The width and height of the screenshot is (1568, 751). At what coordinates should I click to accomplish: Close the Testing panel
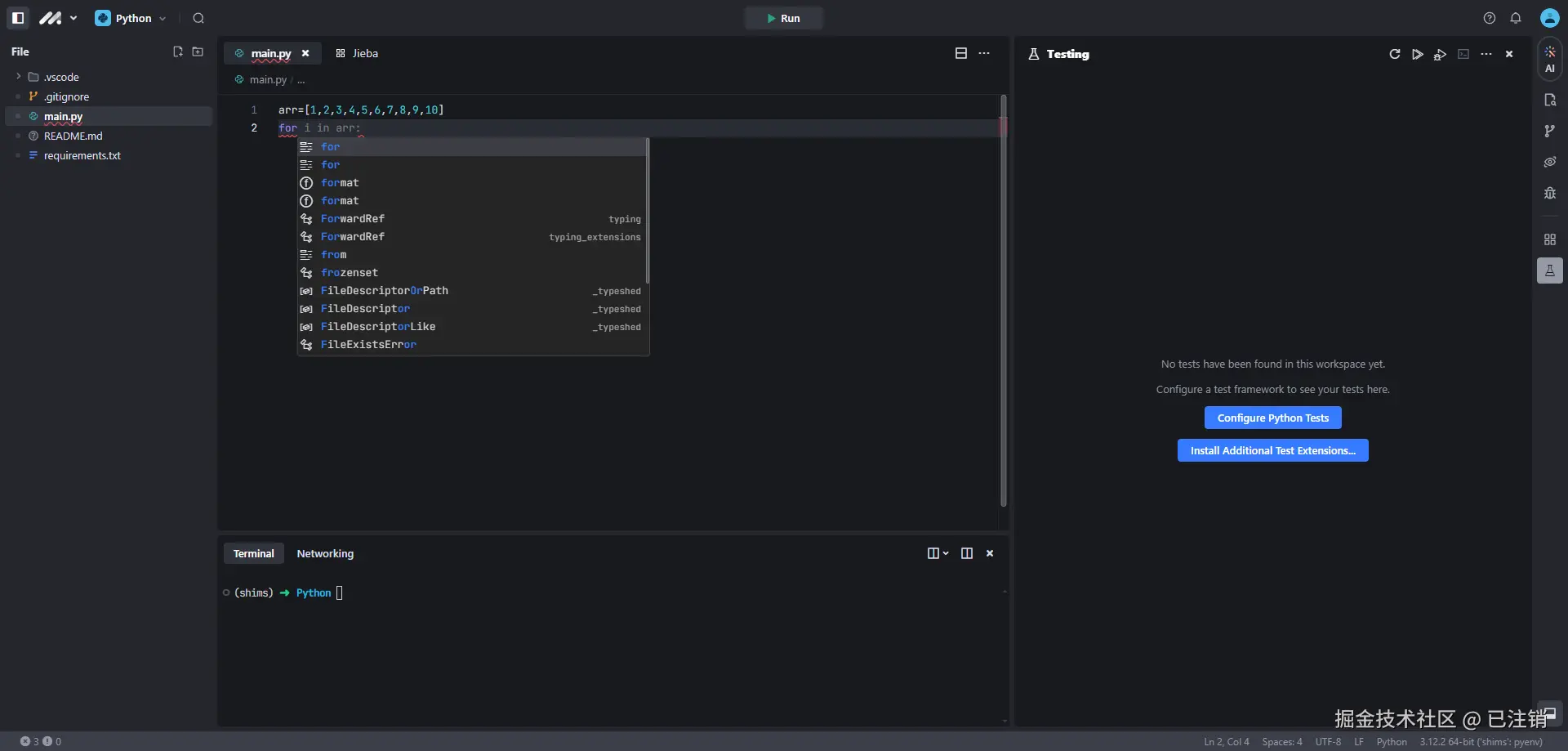(x=1509, y=54)
